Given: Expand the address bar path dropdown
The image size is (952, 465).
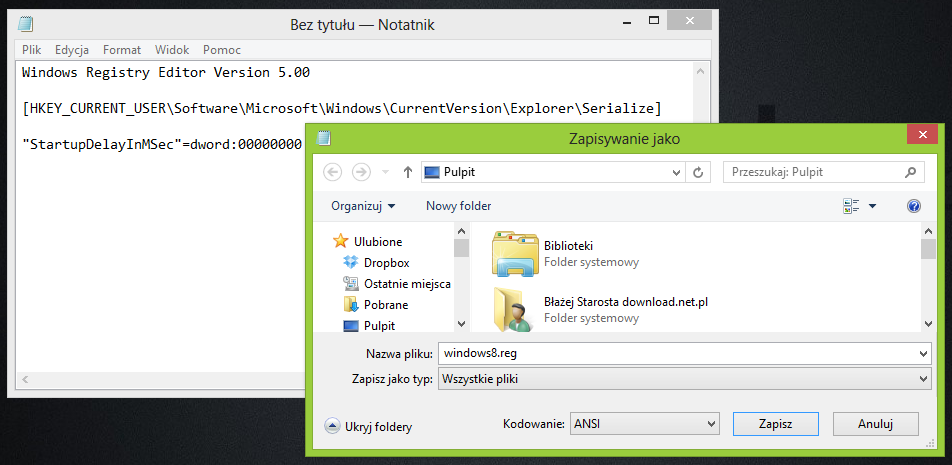Looking at the screenshot, I should pos(676,172).
